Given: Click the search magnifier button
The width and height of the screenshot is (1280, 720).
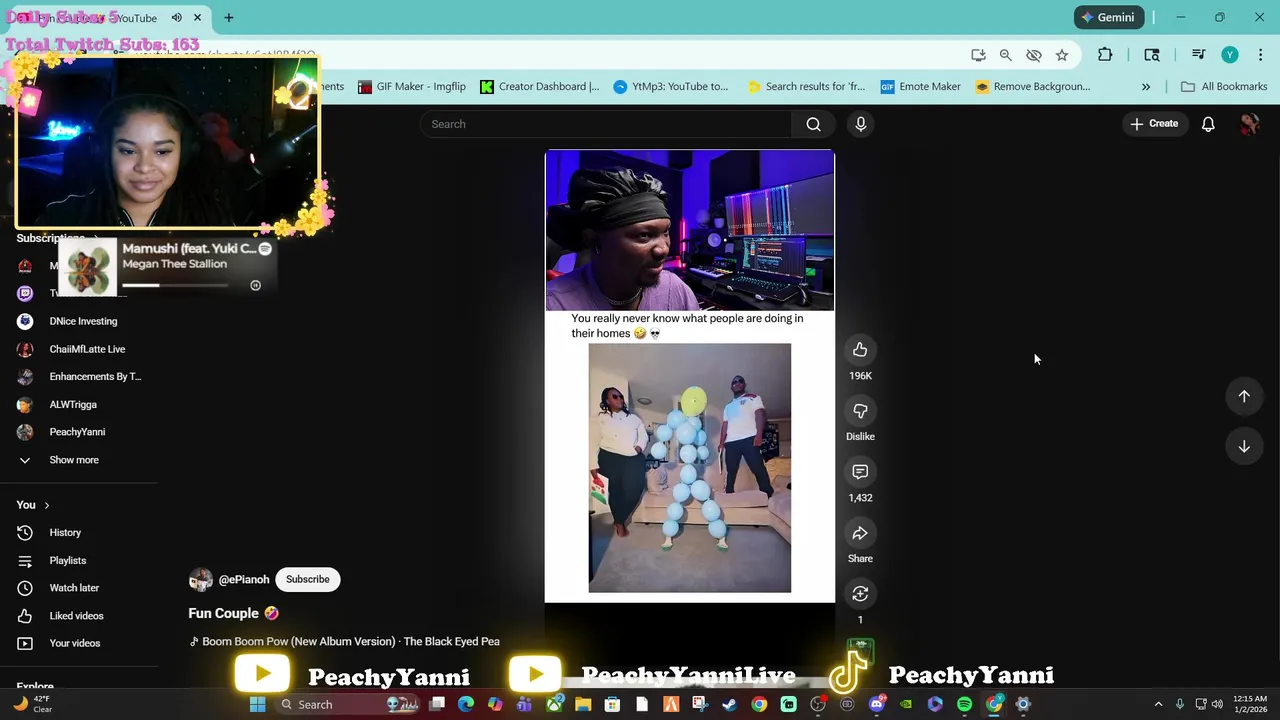Looking at the screenshot, I should click(x=813, y=124).
